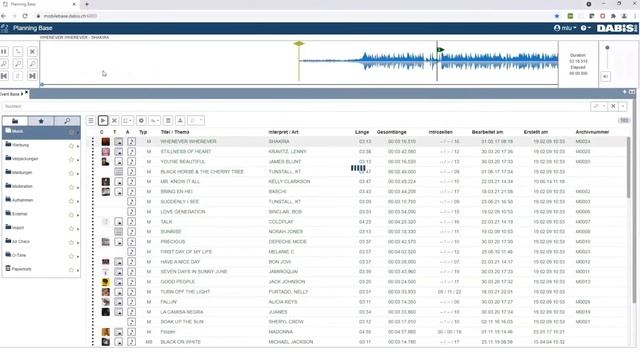Open the list menu icon in table toolbar
The width and height of the screenshot is (640, 360).
[x=91, y=120]
